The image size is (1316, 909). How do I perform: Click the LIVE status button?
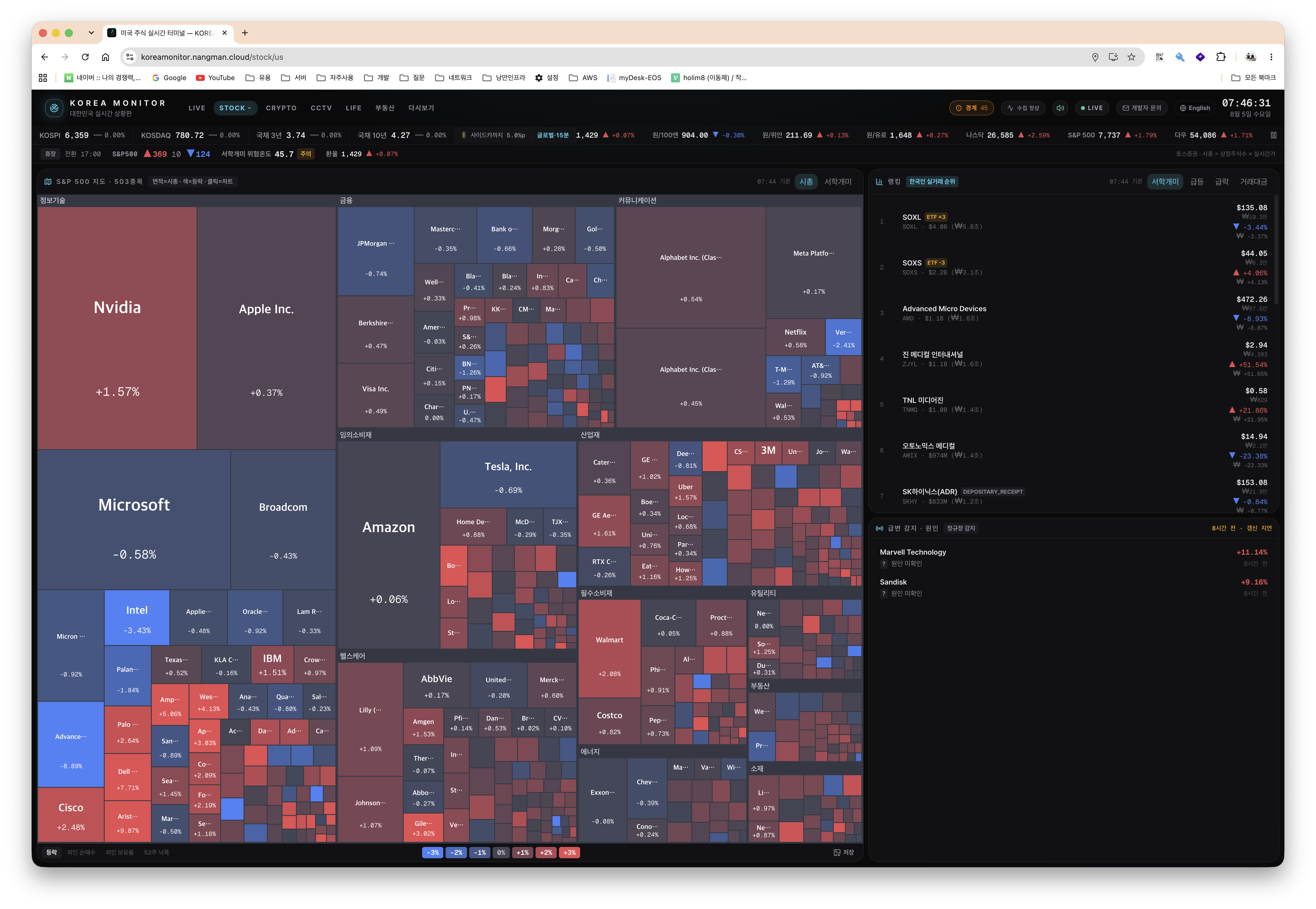click(1092, 108)
